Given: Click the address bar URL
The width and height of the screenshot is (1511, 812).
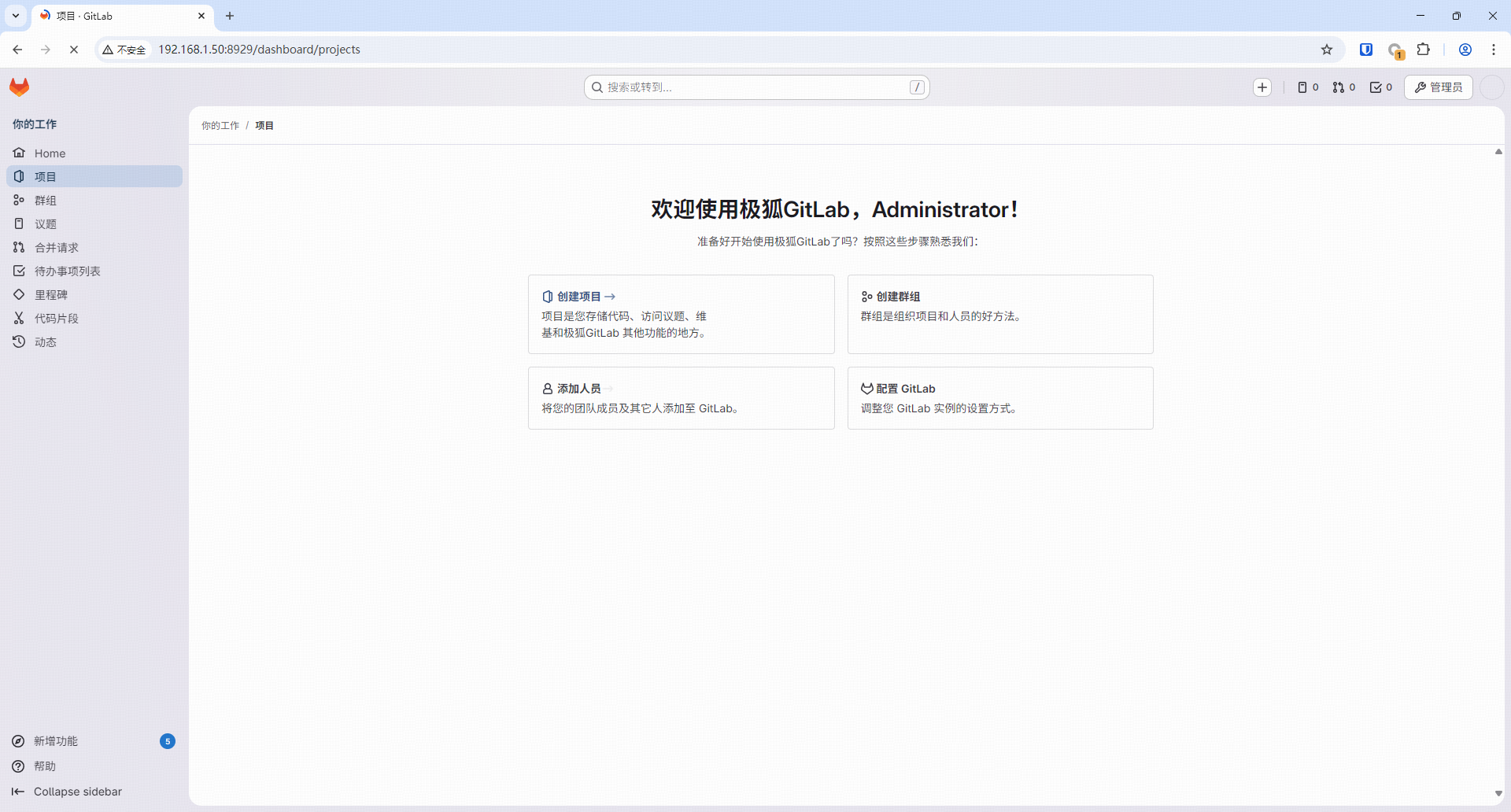Looking at the screenshot, I should pyautogui.click(x=260, y=50).
